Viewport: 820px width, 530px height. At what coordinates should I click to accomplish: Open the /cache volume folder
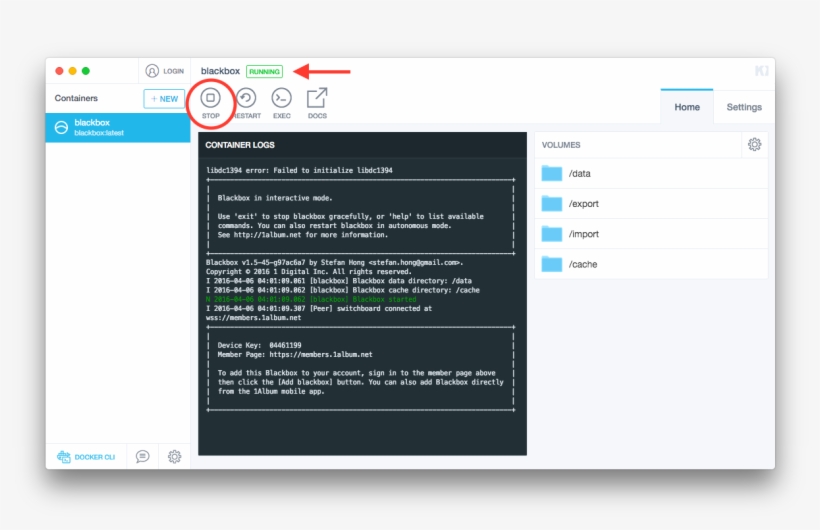pos(651,264)
